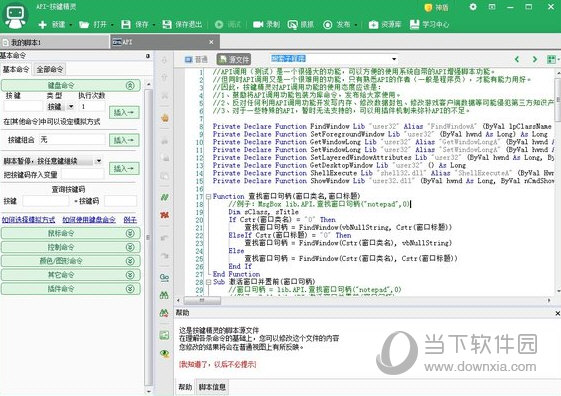Click the orange icon in the vertical toolbar
Image resolution: width=561 pixels, height=396 pixels.
[x=165, y=118]
